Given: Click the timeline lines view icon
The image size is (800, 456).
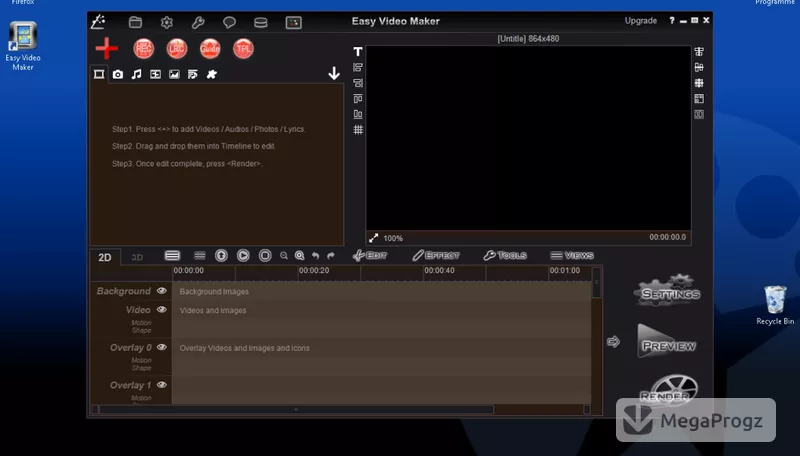Looking at the screenshot, I should tap(172, 256).
